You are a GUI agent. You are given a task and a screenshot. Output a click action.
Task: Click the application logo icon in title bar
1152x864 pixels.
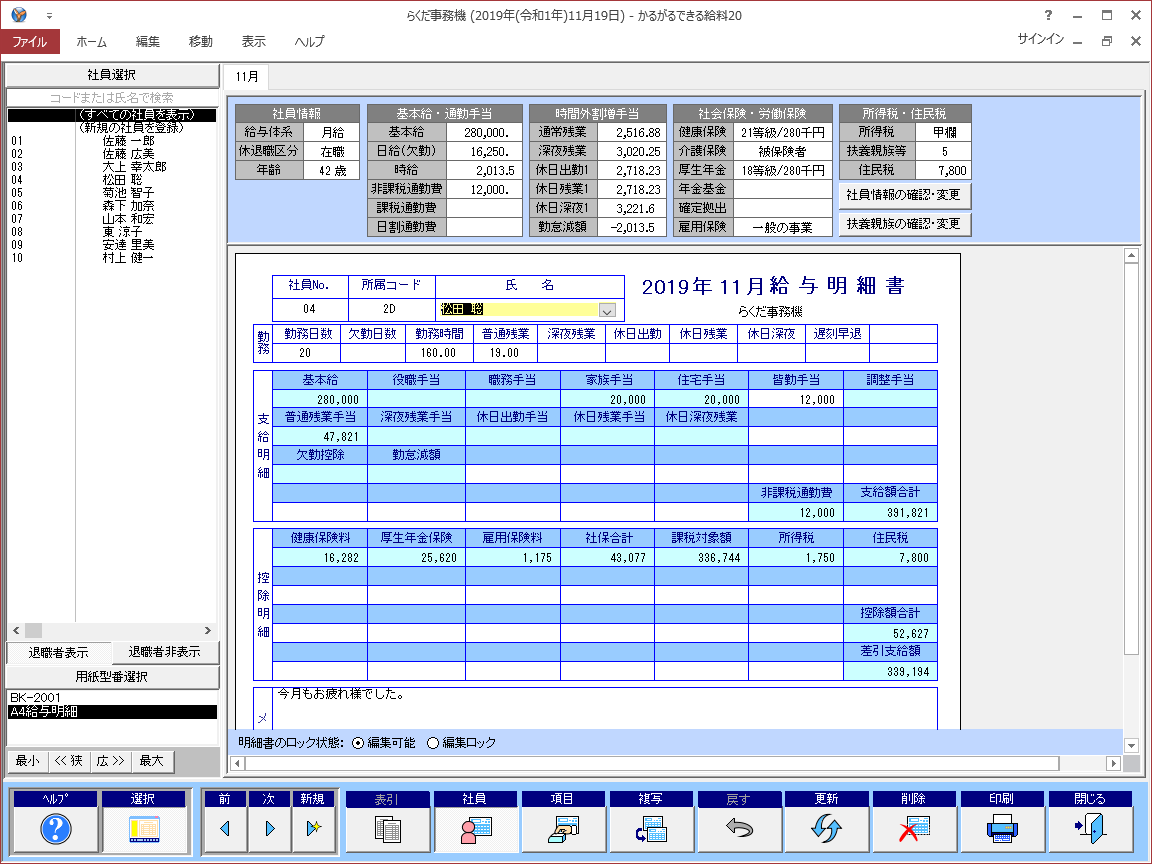(18, 15)
